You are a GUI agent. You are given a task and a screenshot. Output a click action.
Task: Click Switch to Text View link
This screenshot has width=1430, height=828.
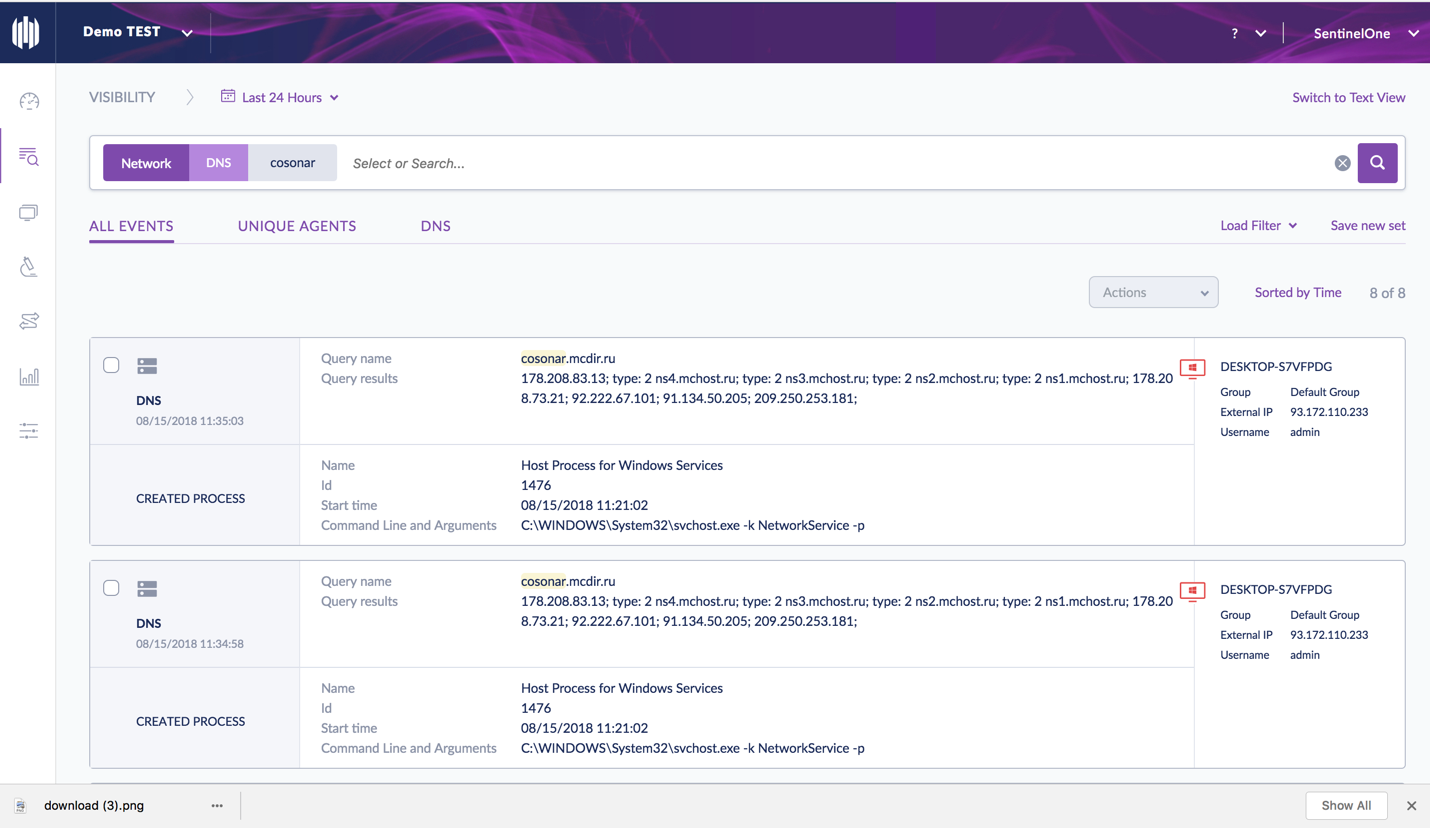(x=1348, y=97)
